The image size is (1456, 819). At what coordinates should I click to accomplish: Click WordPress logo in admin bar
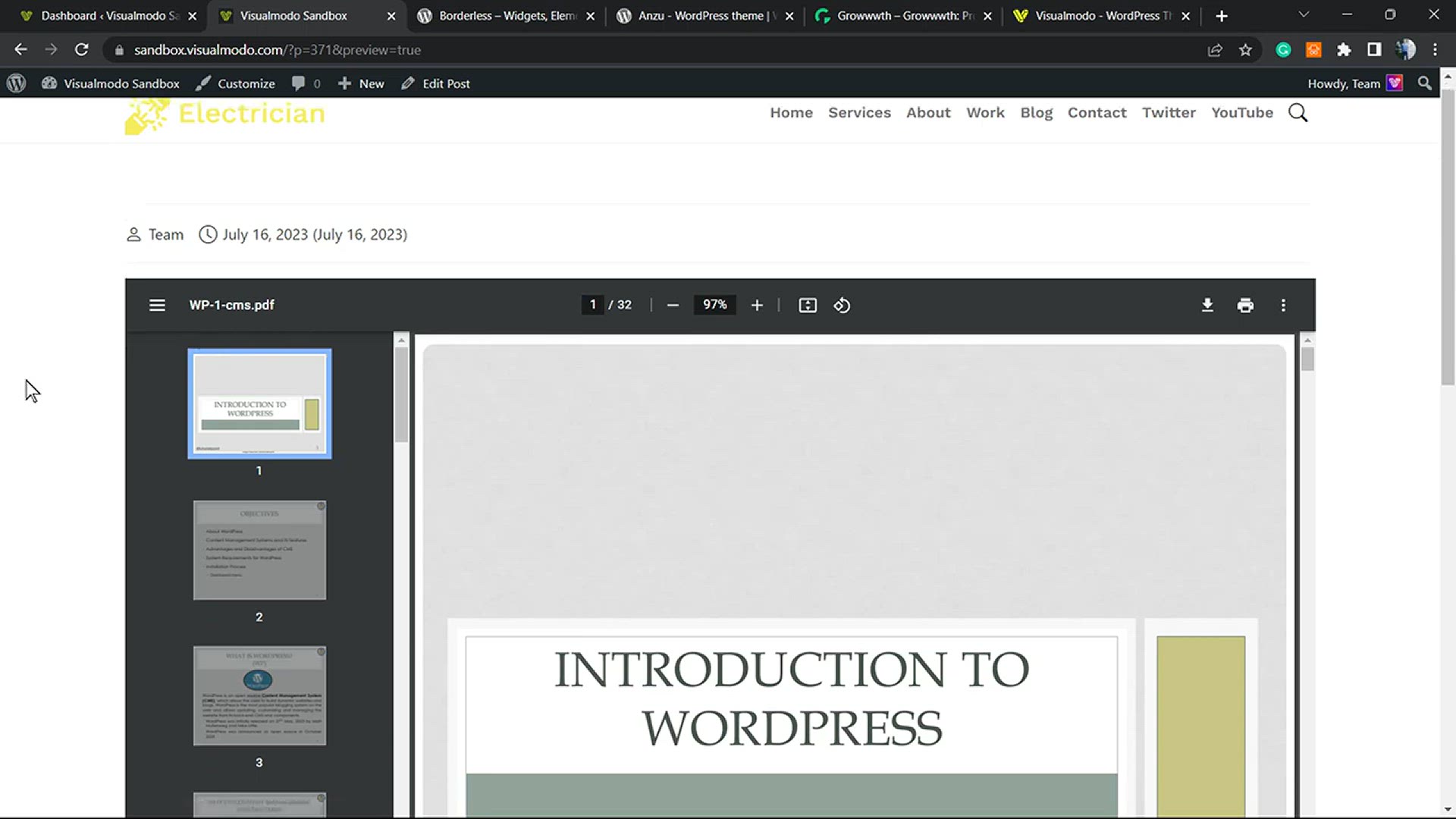tap(17, 83)
